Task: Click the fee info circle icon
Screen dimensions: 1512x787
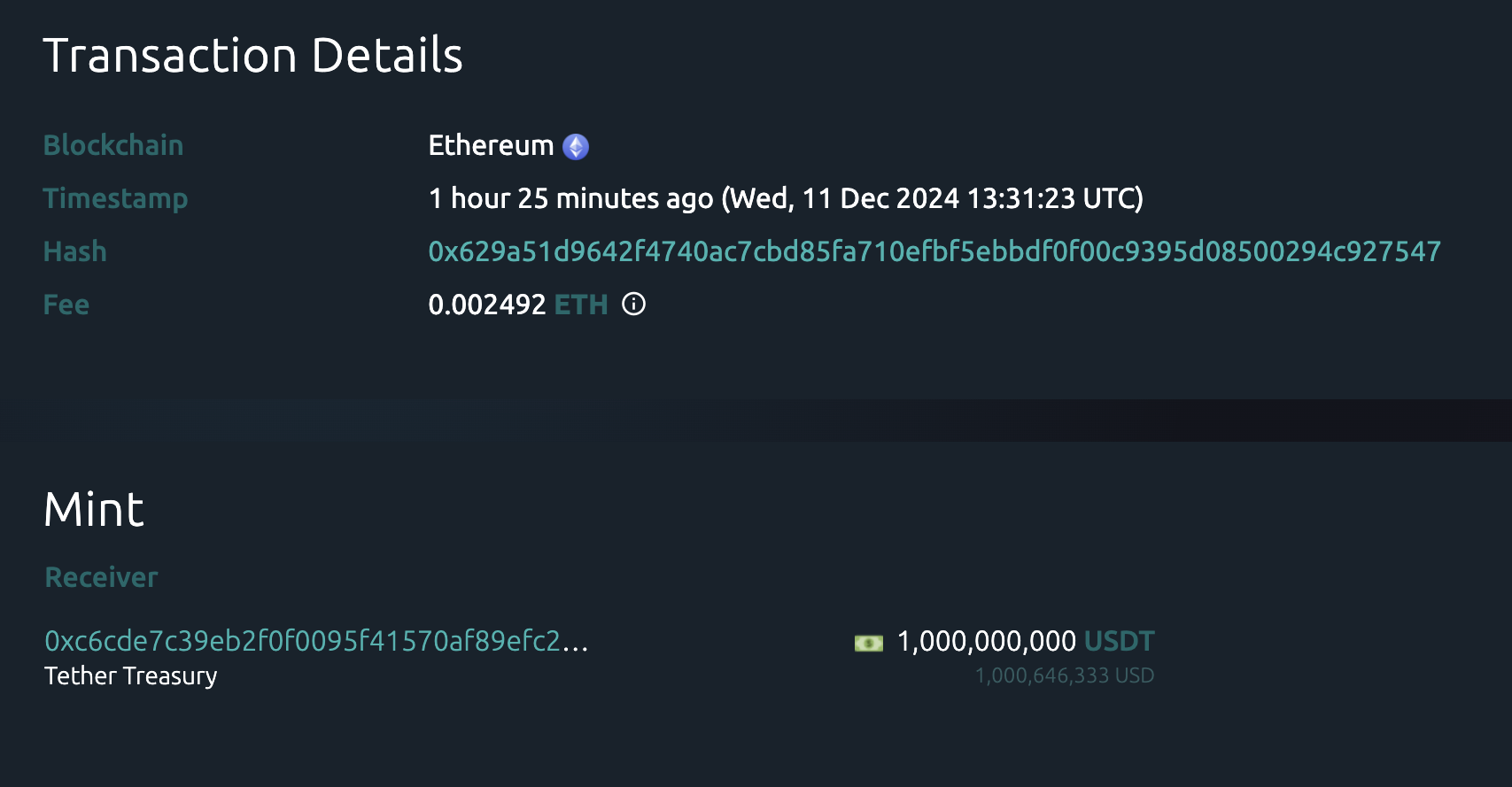Action: pyautogui.click(x=633, y=305)
